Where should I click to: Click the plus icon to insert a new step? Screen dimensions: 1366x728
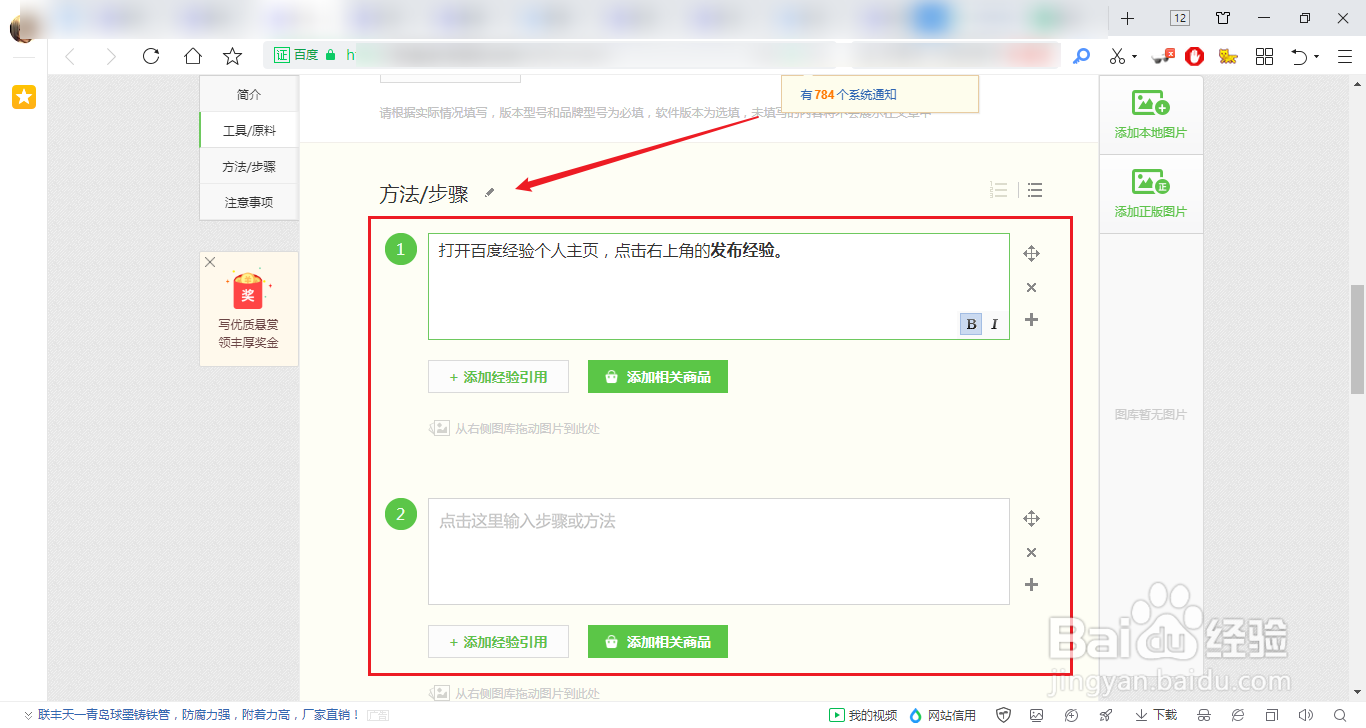tap(1031, 320)
